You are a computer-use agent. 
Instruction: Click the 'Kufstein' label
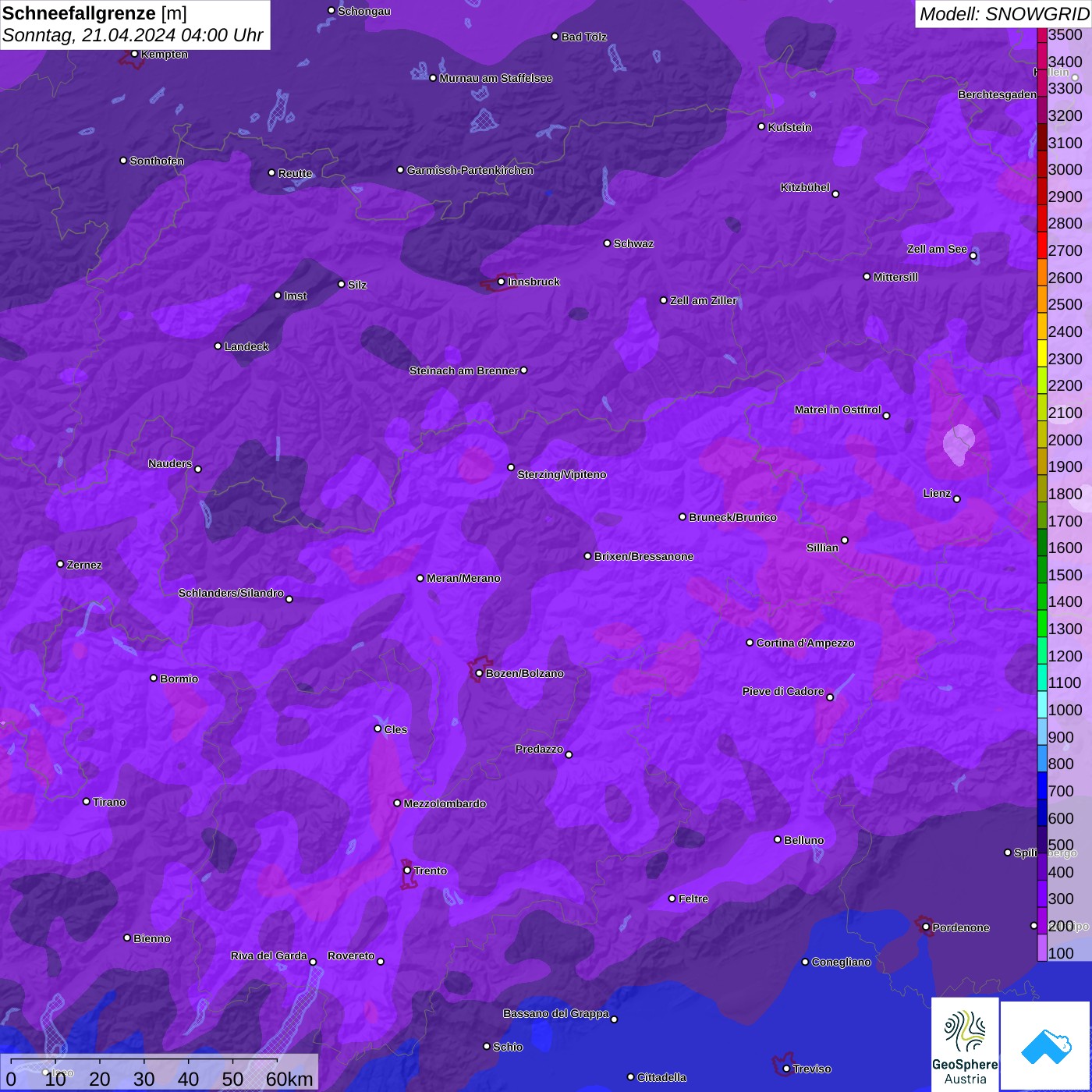click(789, 127)
